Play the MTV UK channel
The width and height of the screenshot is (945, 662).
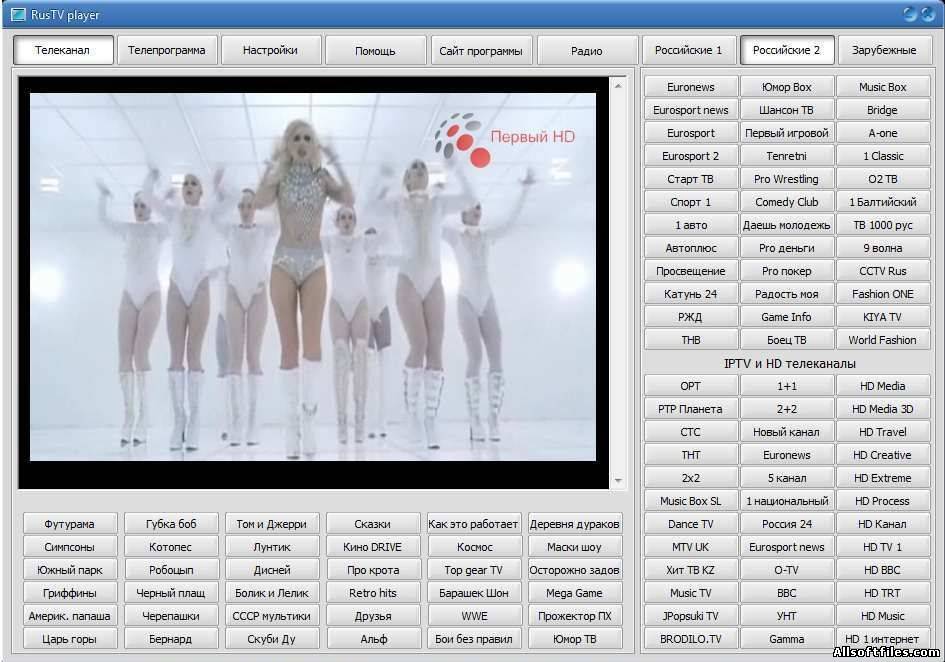691,547
